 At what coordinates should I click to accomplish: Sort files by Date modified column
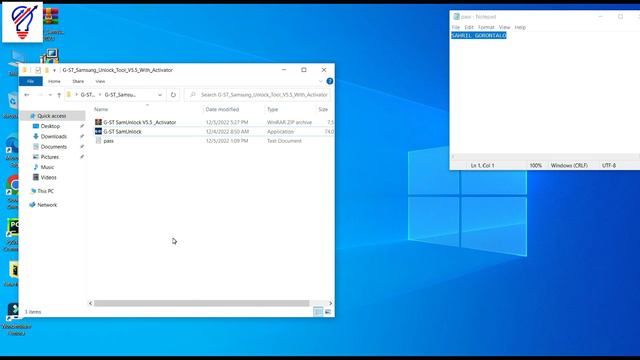point(222,109)
